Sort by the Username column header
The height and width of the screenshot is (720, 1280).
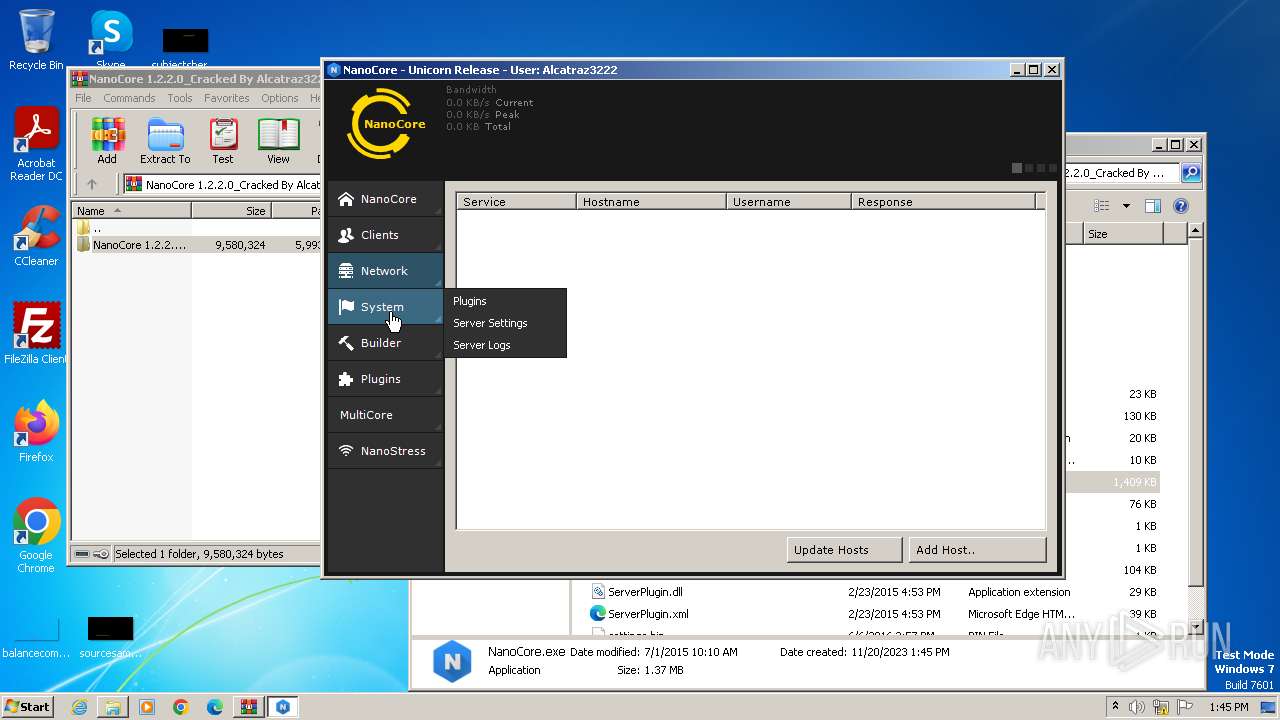pyautogui.click(x=789, y=202)
